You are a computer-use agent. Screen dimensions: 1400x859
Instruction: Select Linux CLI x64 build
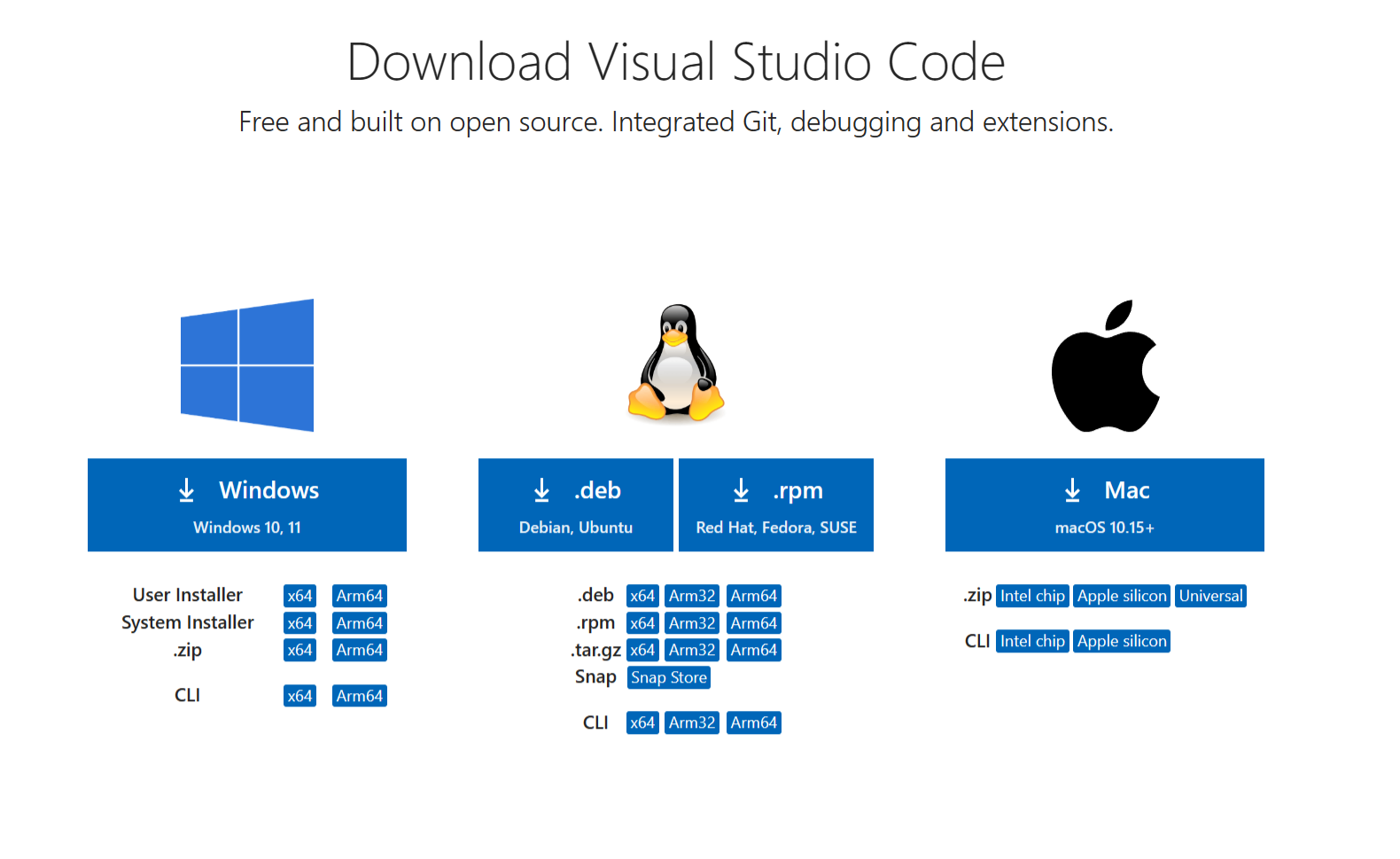click(x=642, y=722)
